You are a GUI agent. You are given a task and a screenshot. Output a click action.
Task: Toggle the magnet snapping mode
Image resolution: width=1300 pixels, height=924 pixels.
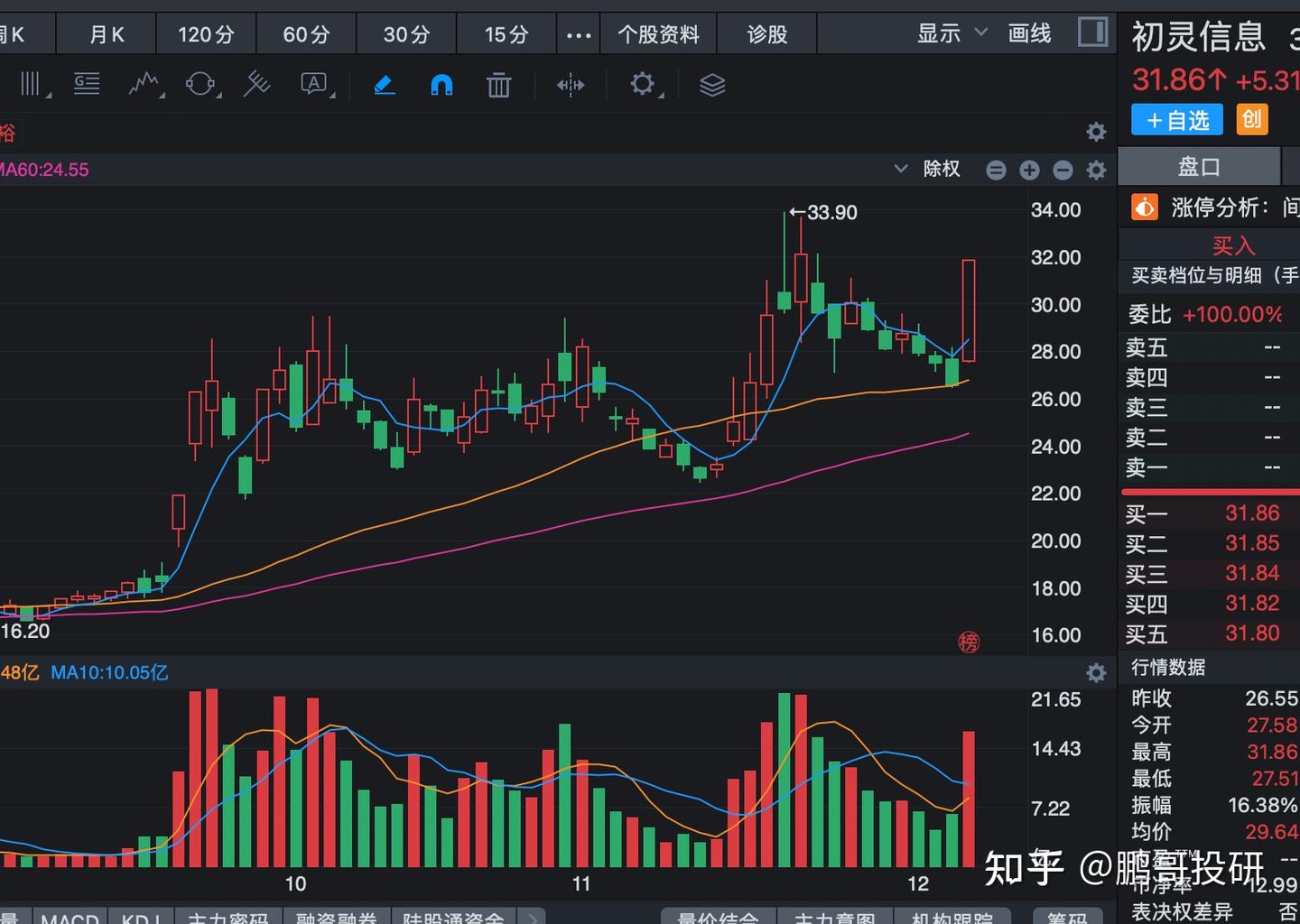[x=441, y=84]
